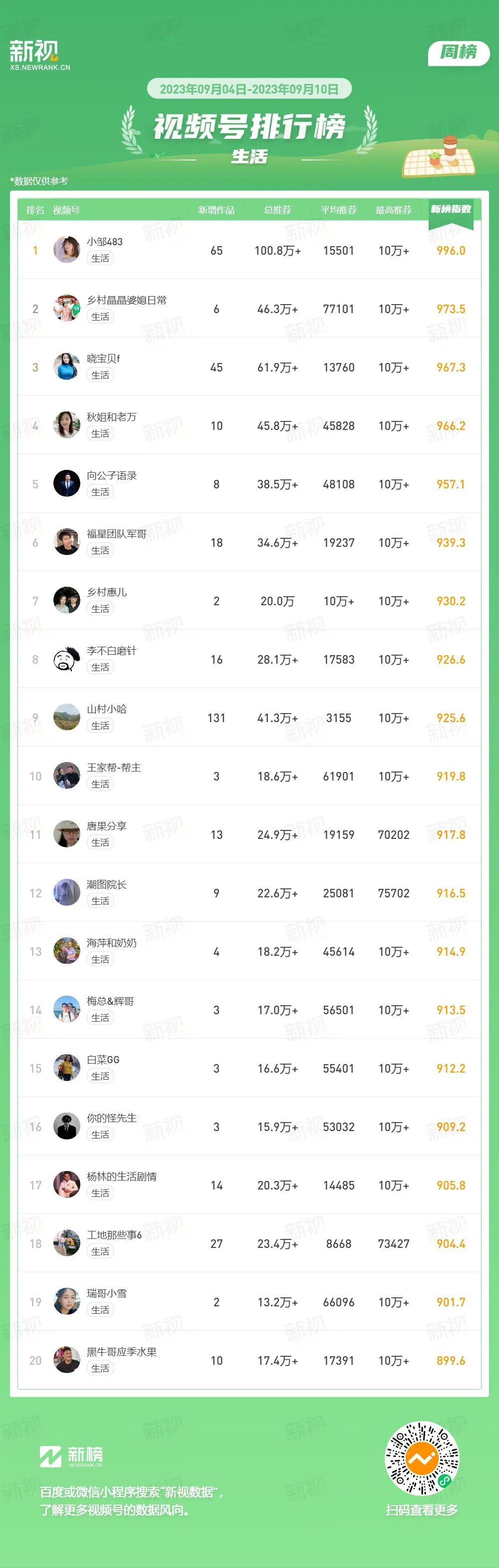The width and height of the screenshot is (499, 1568).
Task: Open the 你的怪先生 dark avatar
Action: (x=67, y=1127)
